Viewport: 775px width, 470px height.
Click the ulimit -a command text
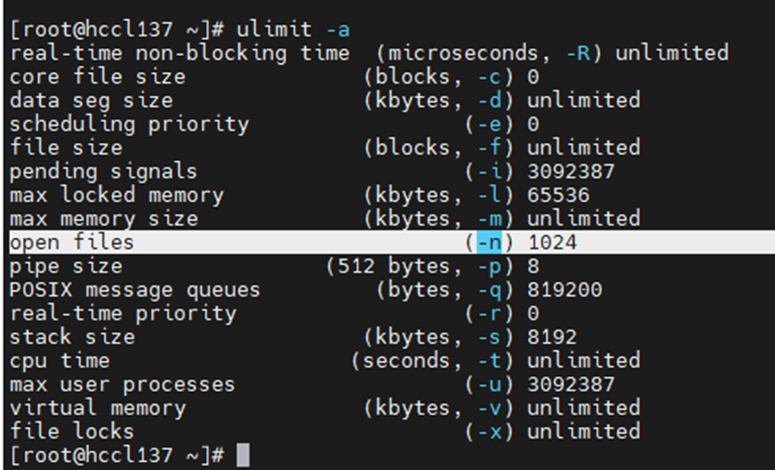coord(293,30)
